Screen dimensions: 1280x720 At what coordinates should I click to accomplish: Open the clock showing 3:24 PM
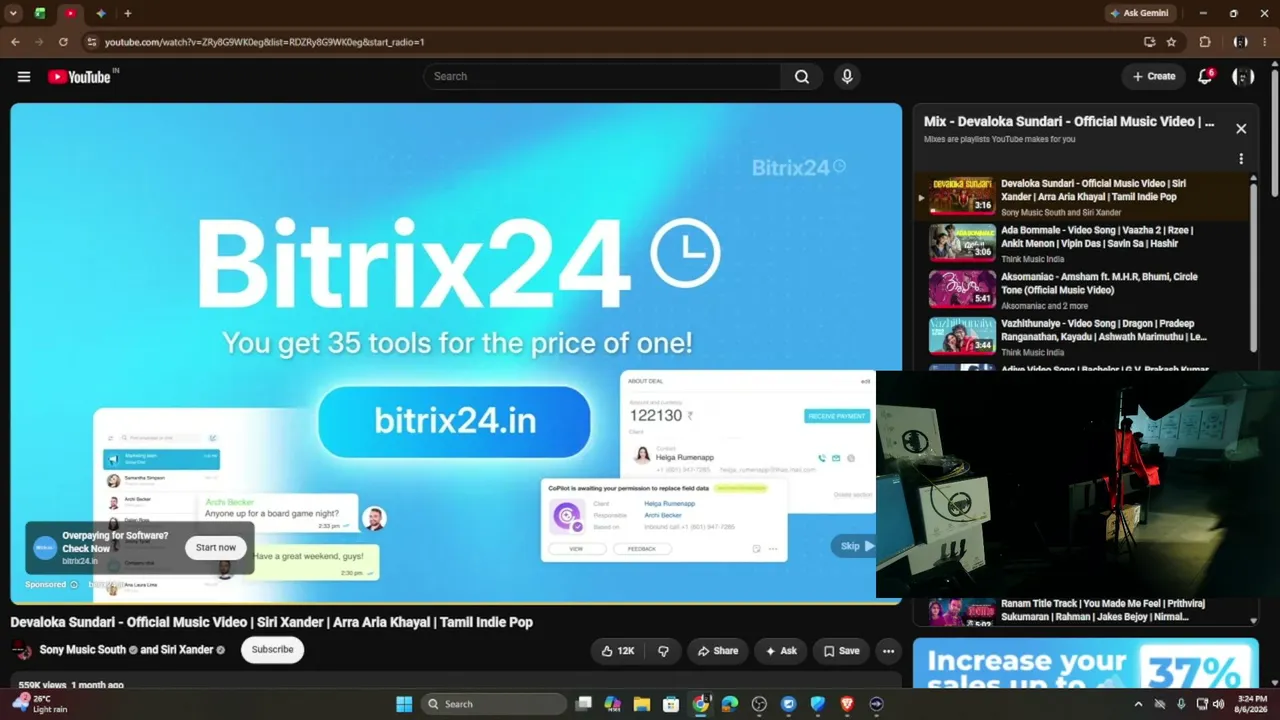[1252, 704]
